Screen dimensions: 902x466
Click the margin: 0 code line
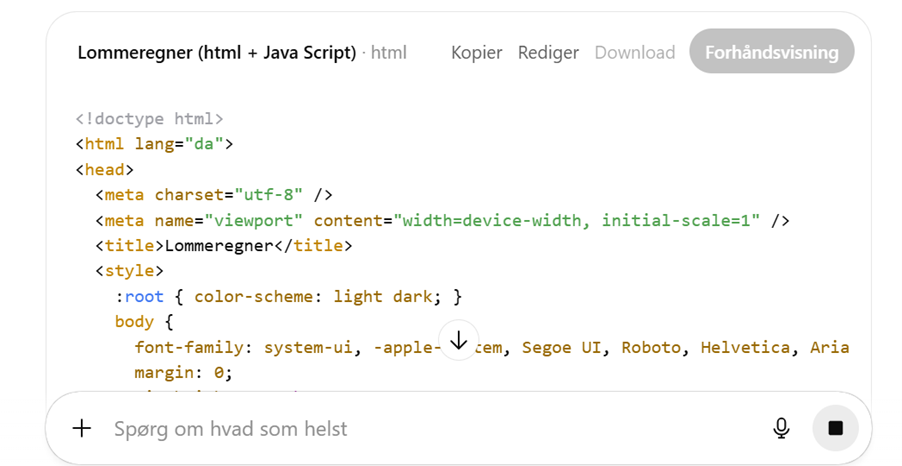(183, 373)
